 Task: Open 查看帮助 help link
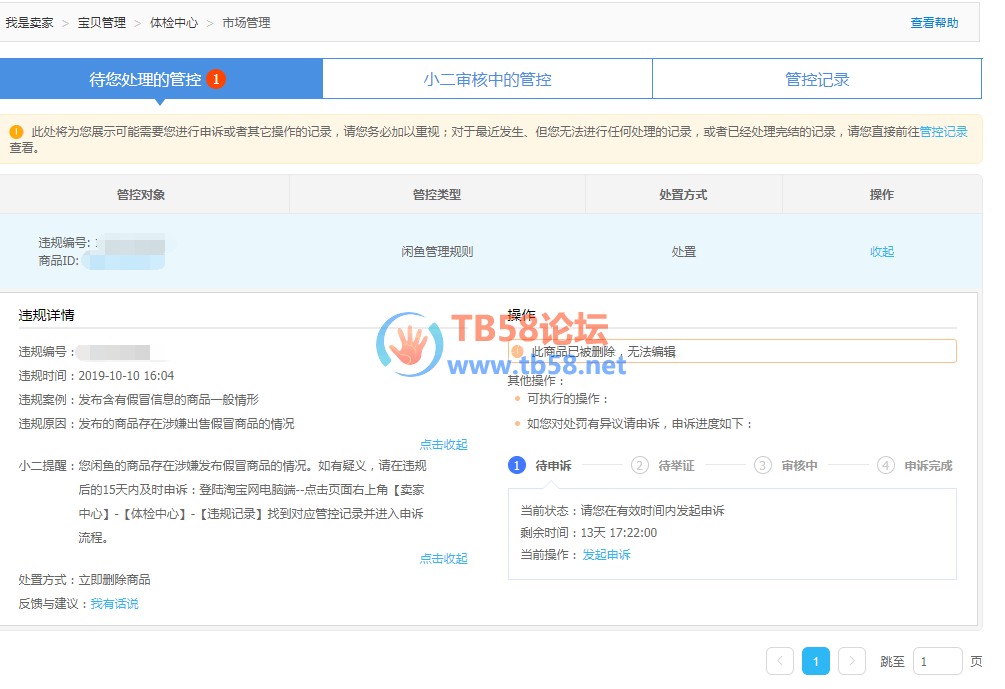click(933, 23)
